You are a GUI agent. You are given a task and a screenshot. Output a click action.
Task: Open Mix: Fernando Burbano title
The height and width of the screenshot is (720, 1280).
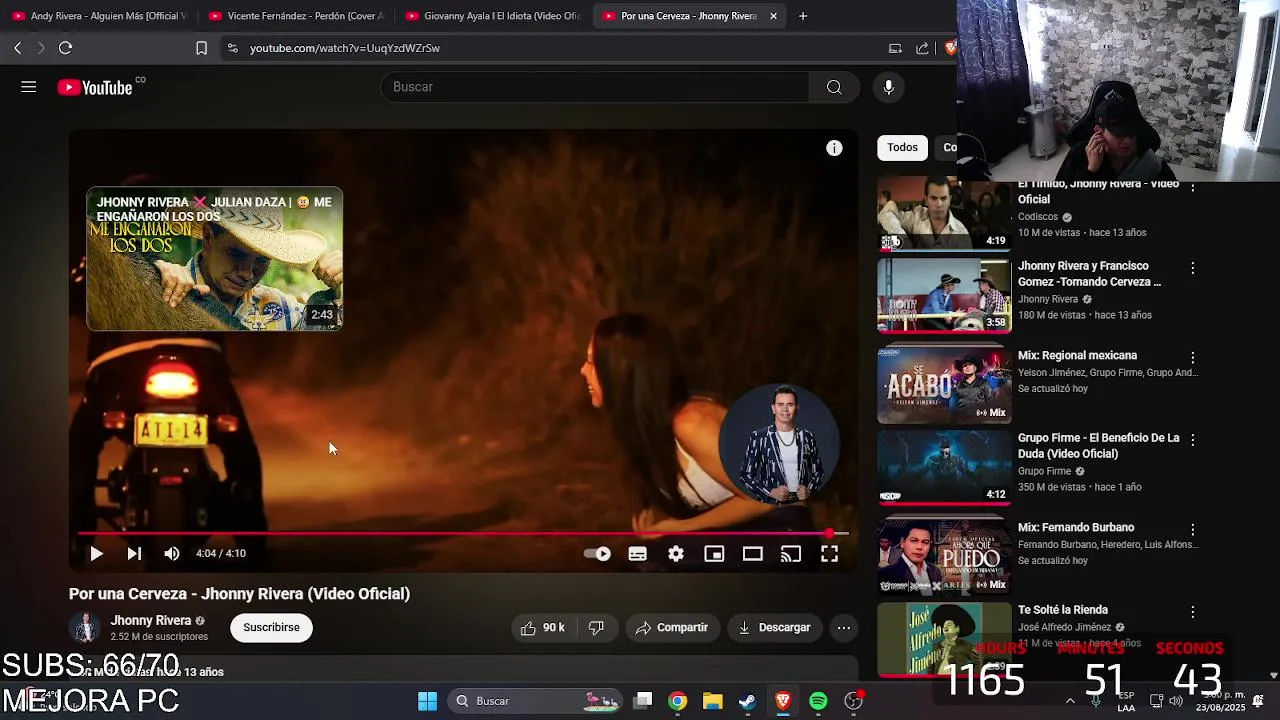[x=1076, y=527]
